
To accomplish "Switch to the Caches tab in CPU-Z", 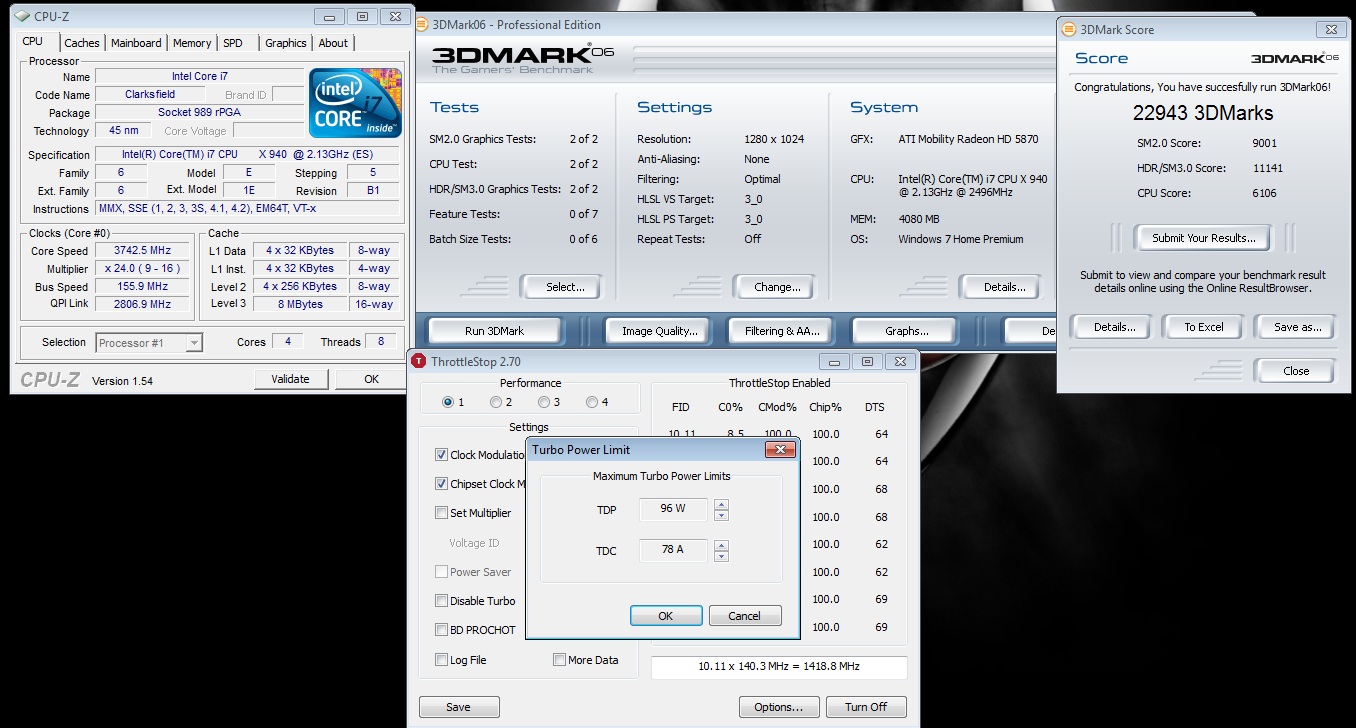I will click(x=82, y=43).
